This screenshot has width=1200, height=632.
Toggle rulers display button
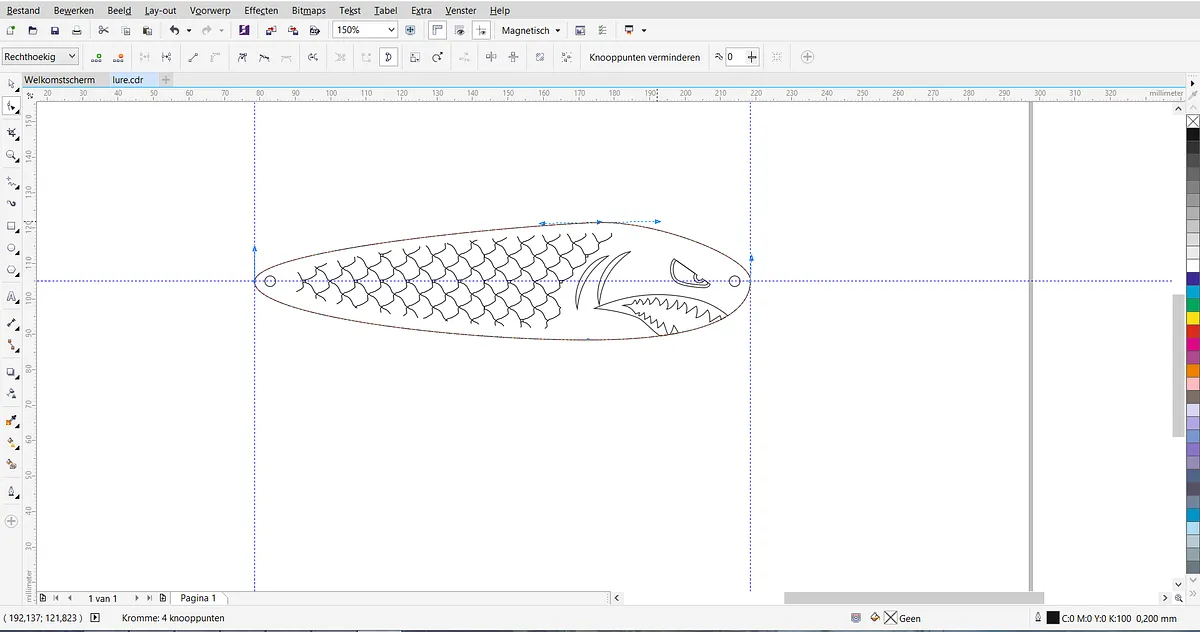437,31
